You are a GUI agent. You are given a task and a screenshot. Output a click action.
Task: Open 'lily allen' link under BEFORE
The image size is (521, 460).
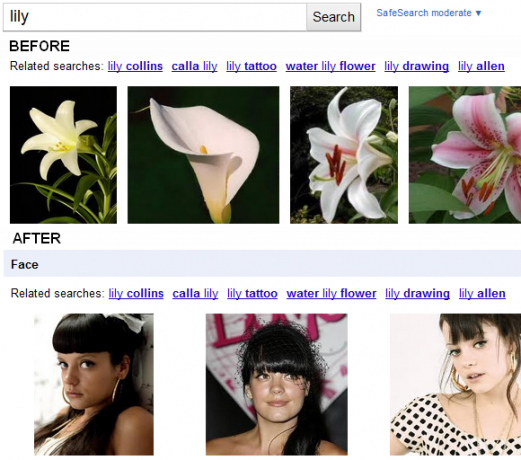pyautogui.click(x=481, y=66)
